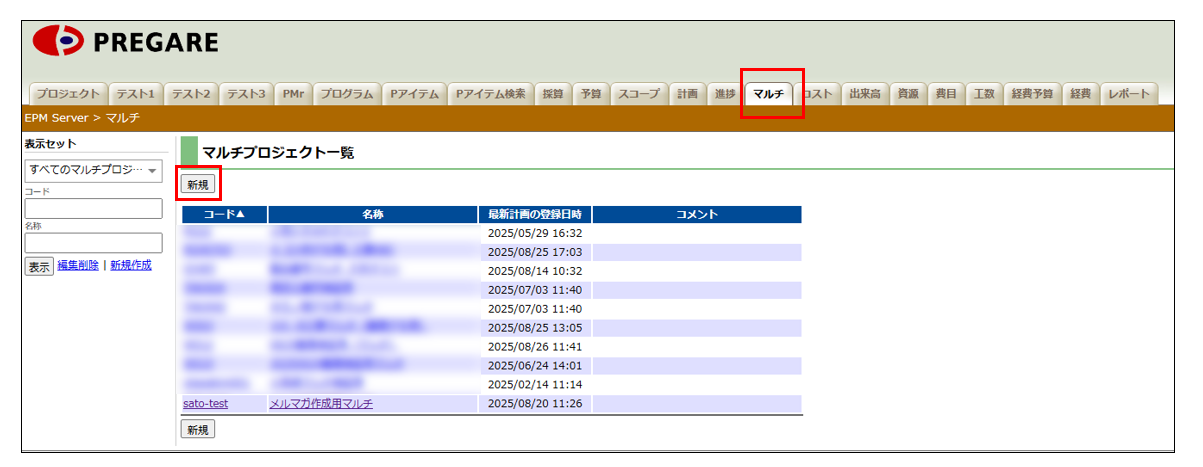Image resolution: width=1203 pixels, height=467 pixels.
Task: Expand the 表示セット dropdown
Action: coord(93,171)
